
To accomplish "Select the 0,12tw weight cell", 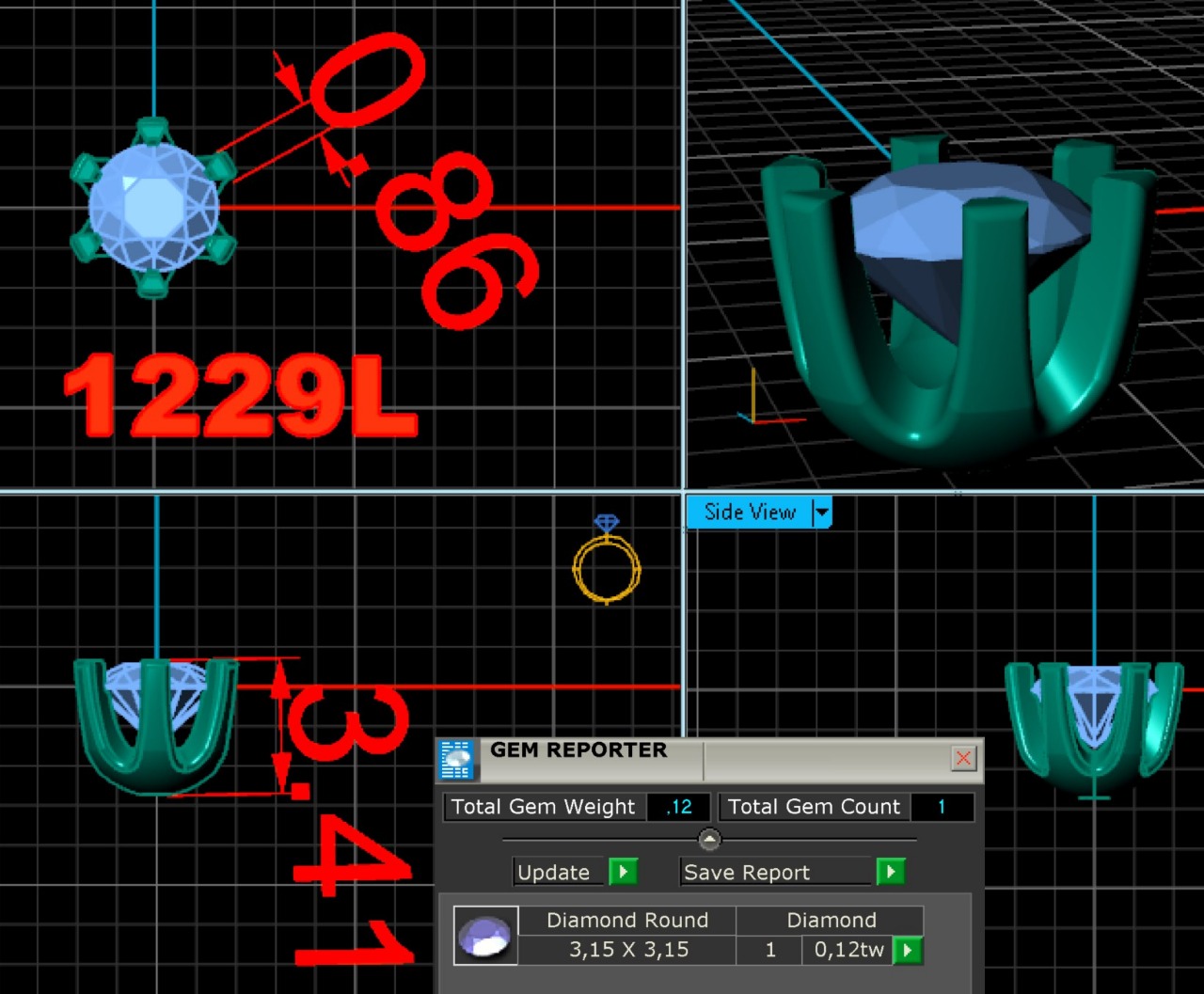I will point(848,950).
